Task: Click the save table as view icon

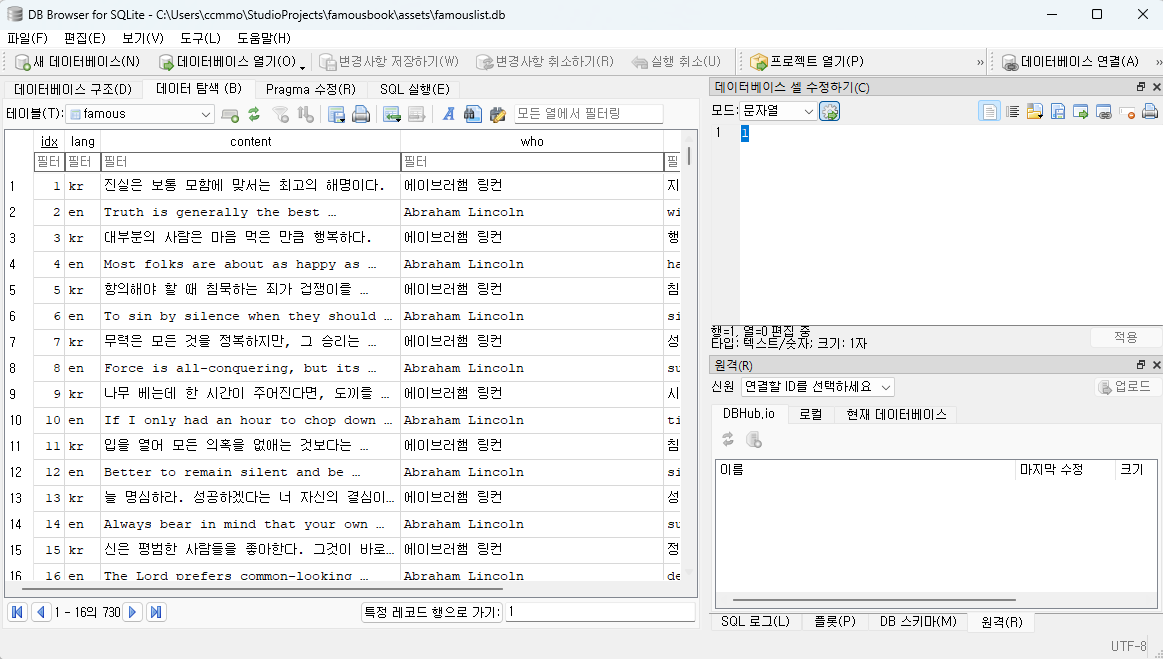Action: tap(337, 114)
